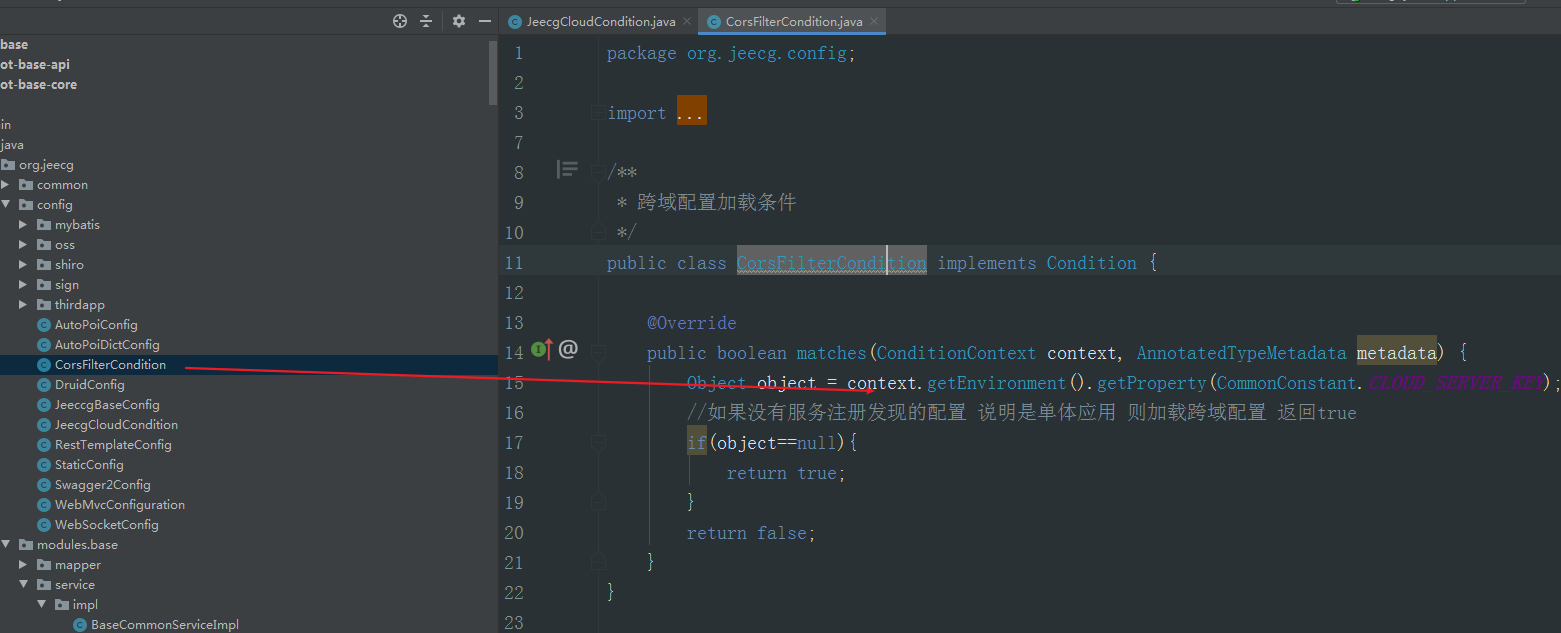1561x633 pixels.
Task: Click the 'return true;' statement
Action: pyautogui.click(x=786, y=473)
